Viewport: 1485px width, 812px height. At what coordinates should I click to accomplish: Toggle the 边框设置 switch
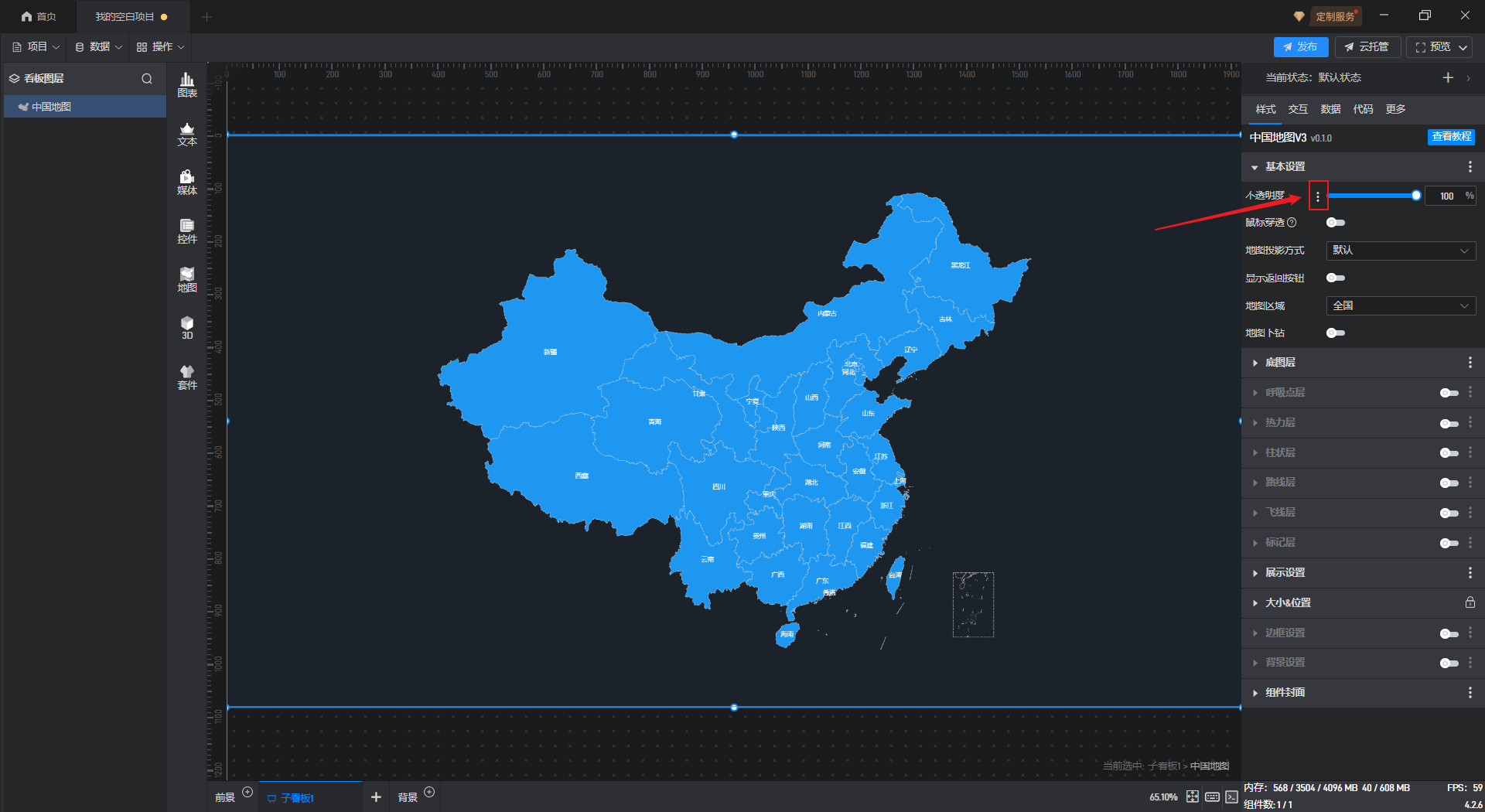[1449, 633]
